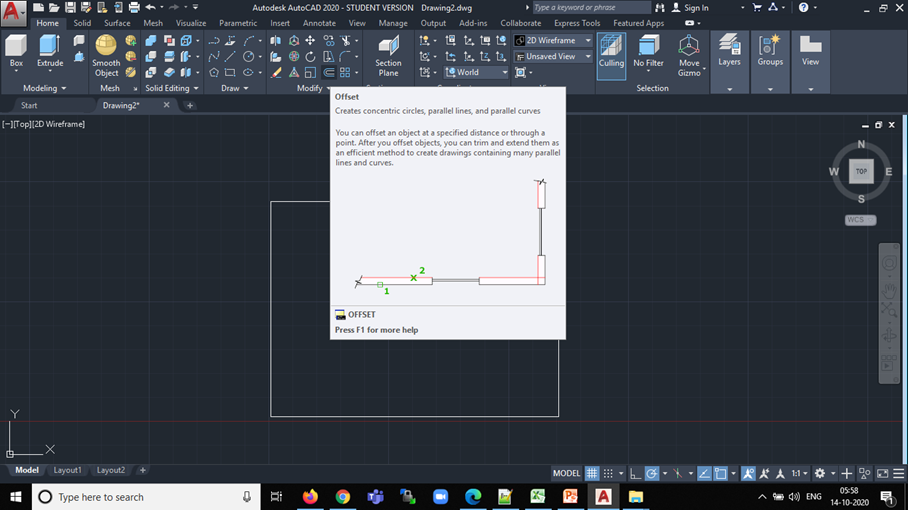Choose the Polygon draw tool
The height and width of the screenshot is (510, 908).
(x=214, y=72)
